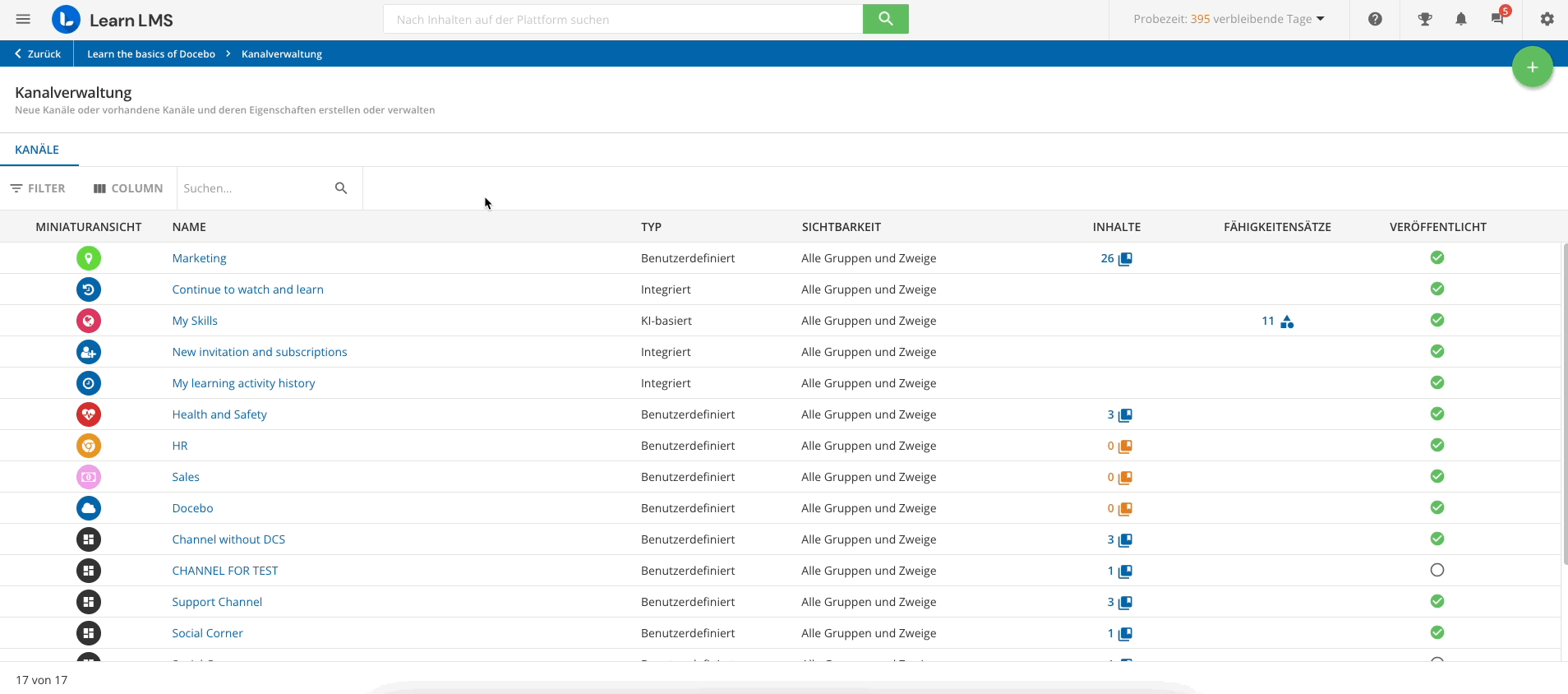Click the green platform search button

885,19
